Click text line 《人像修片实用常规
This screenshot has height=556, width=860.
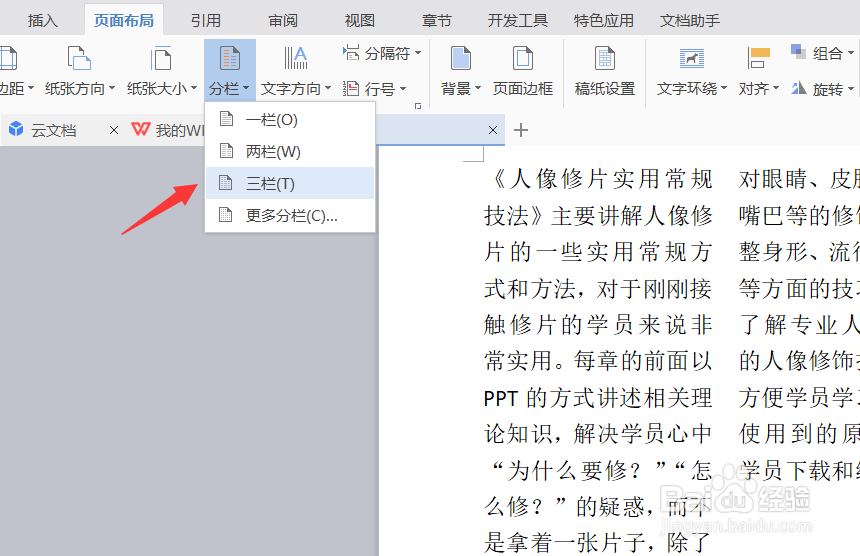coord(598,179)
